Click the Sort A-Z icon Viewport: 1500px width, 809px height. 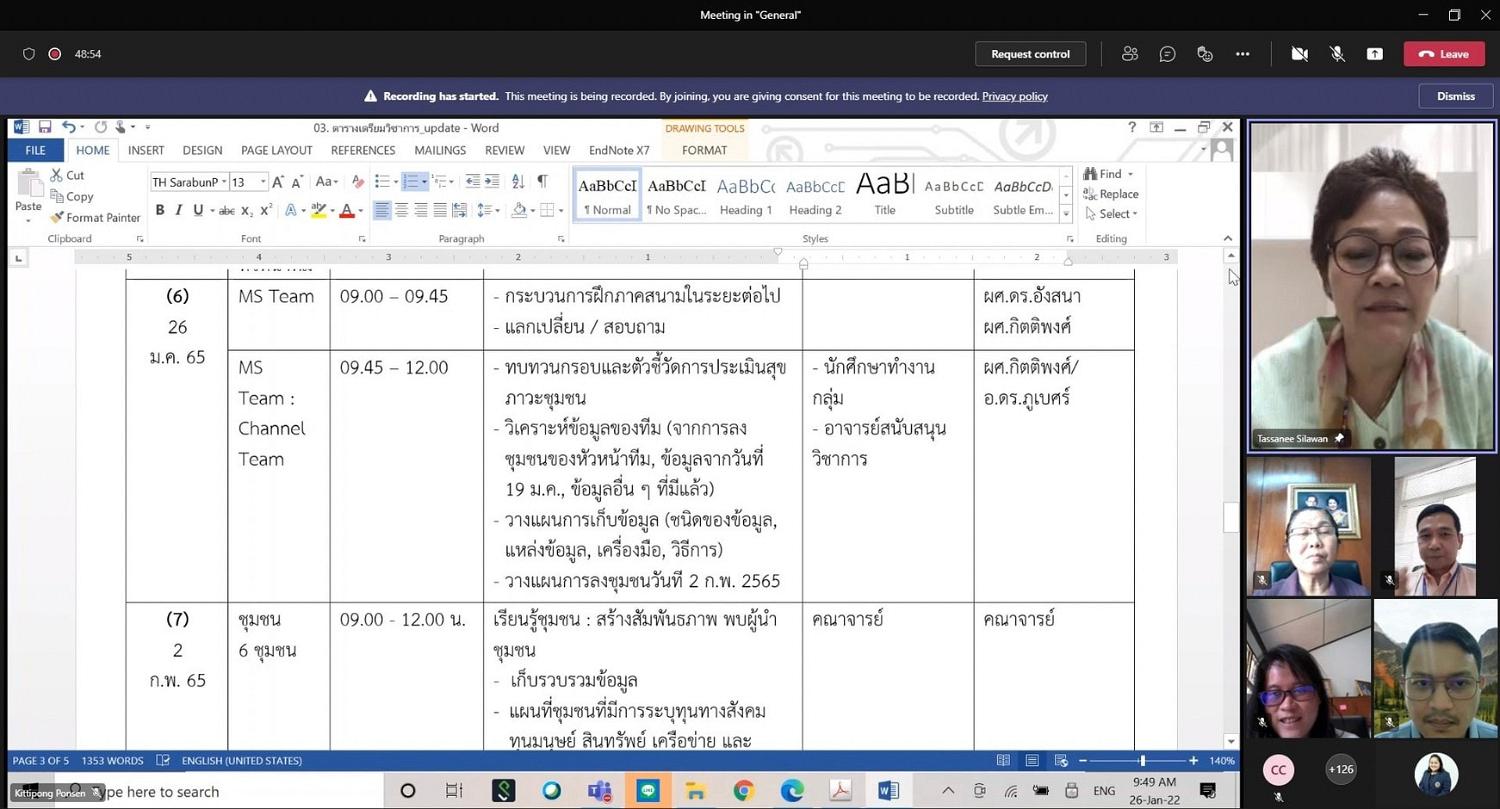point(518,182)
